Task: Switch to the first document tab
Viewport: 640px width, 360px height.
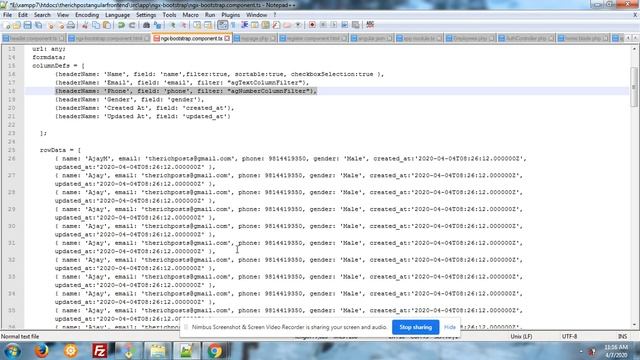Action: pyautogui.click(x=33, y=38)
